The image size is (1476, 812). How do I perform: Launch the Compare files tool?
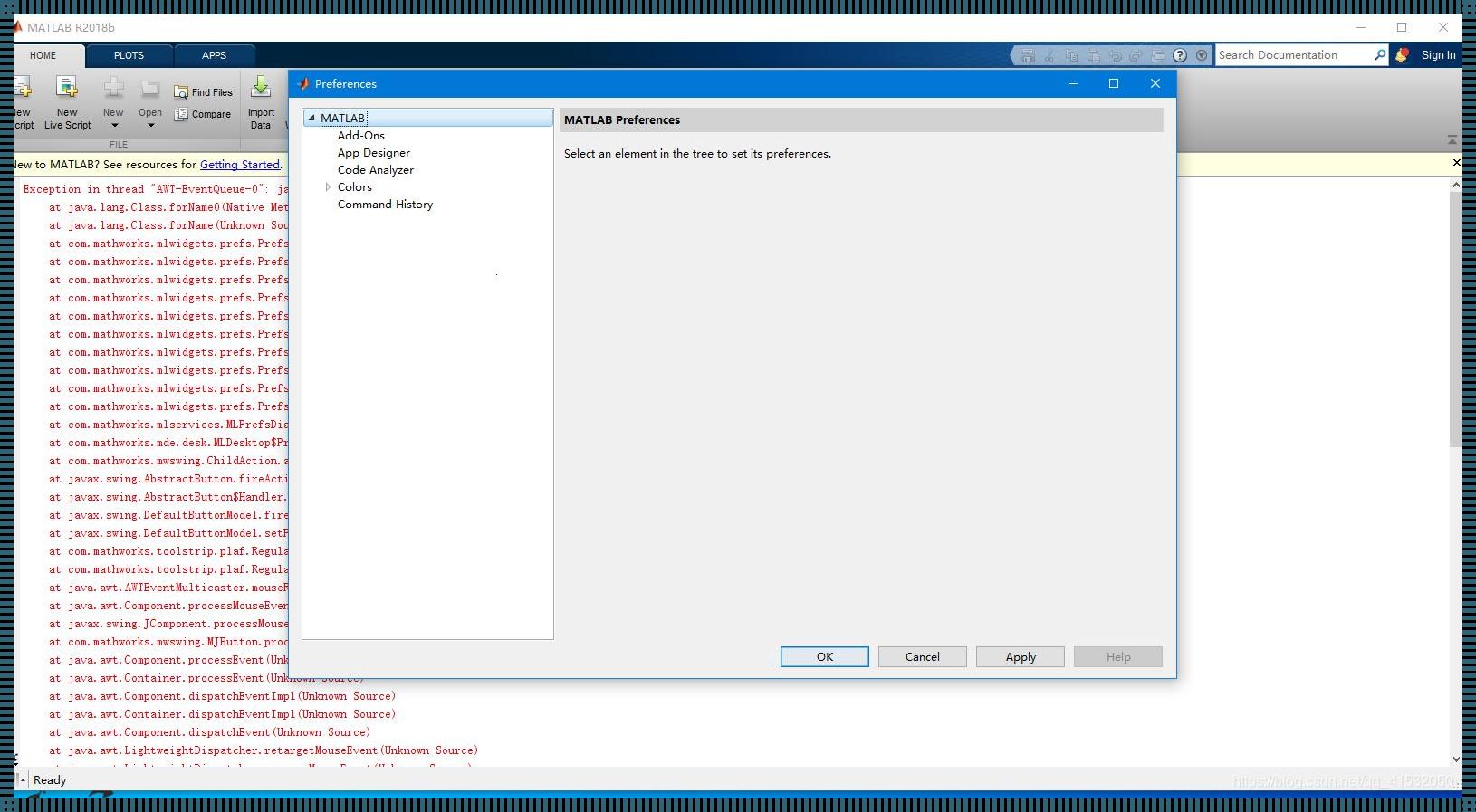(203, 114)
